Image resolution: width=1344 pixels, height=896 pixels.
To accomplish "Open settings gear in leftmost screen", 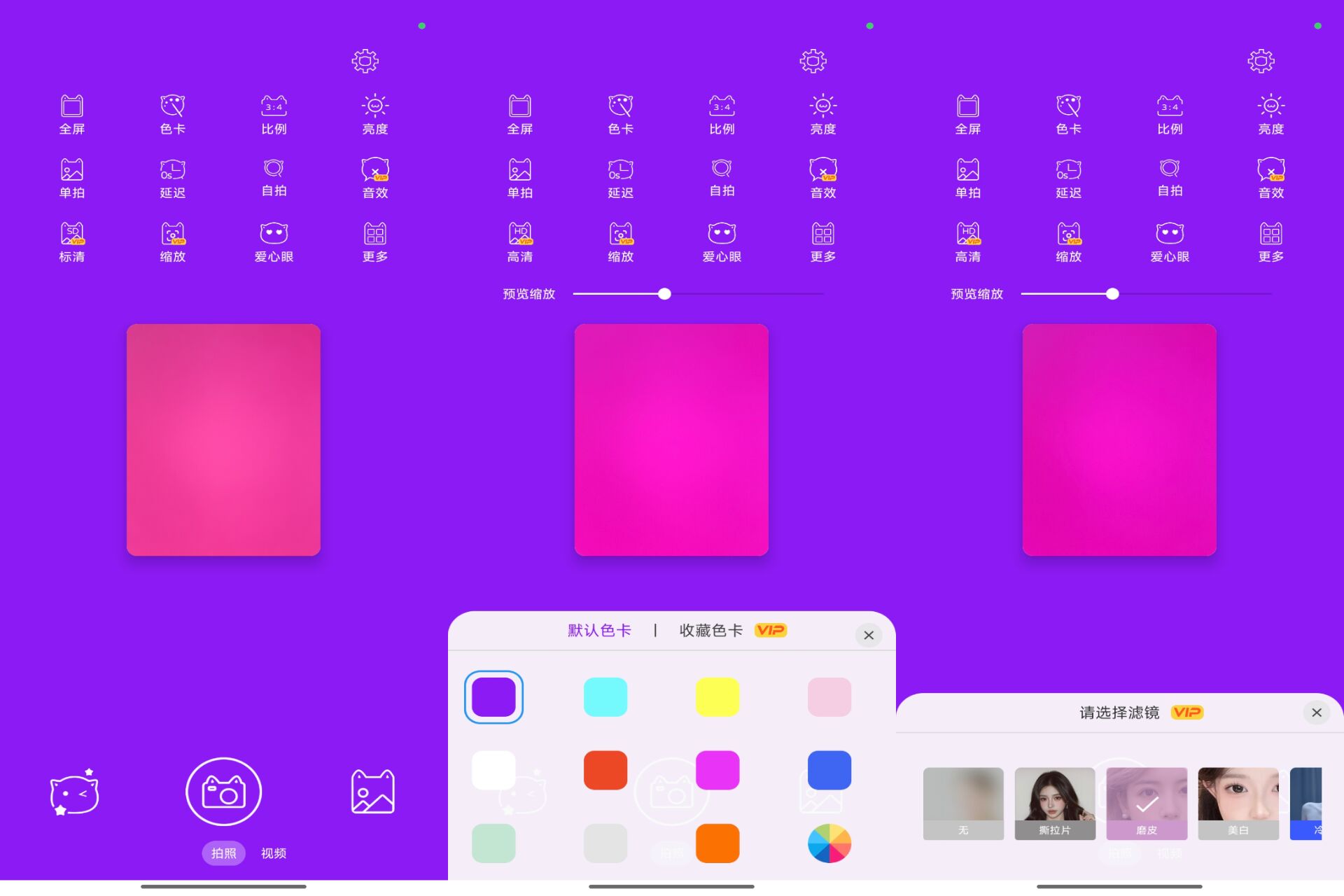I will click(365, 61).
